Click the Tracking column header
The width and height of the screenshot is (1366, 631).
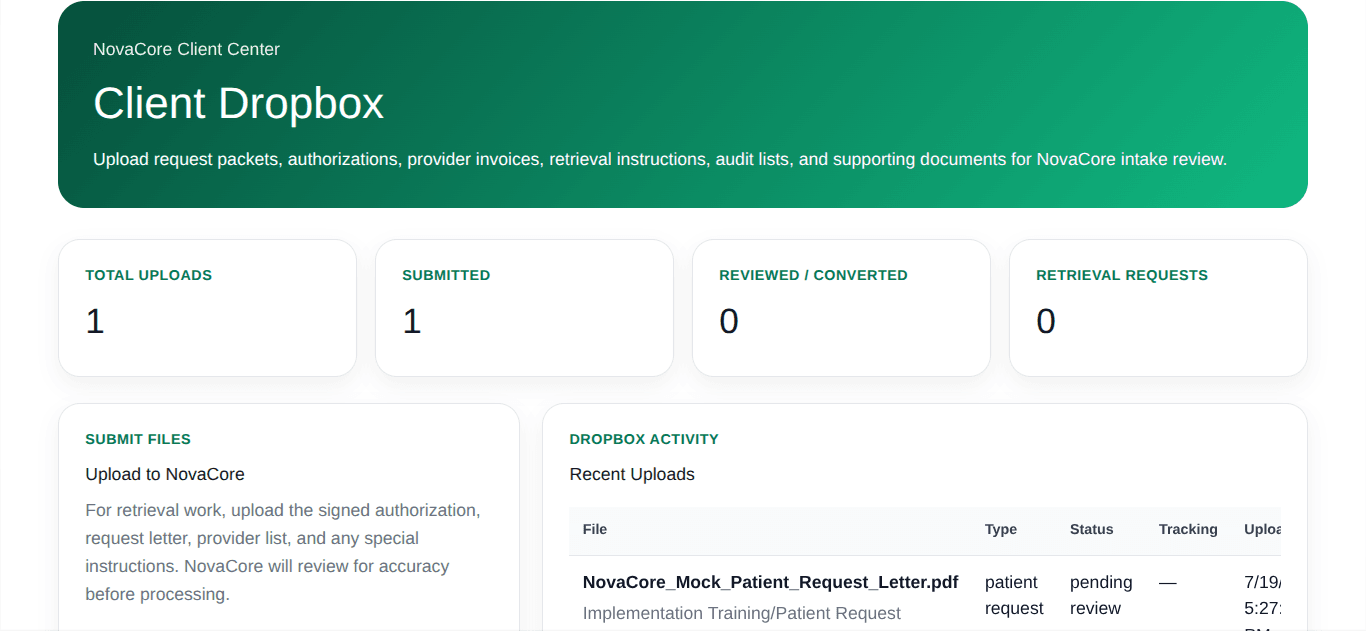[x=1188, y=529]
